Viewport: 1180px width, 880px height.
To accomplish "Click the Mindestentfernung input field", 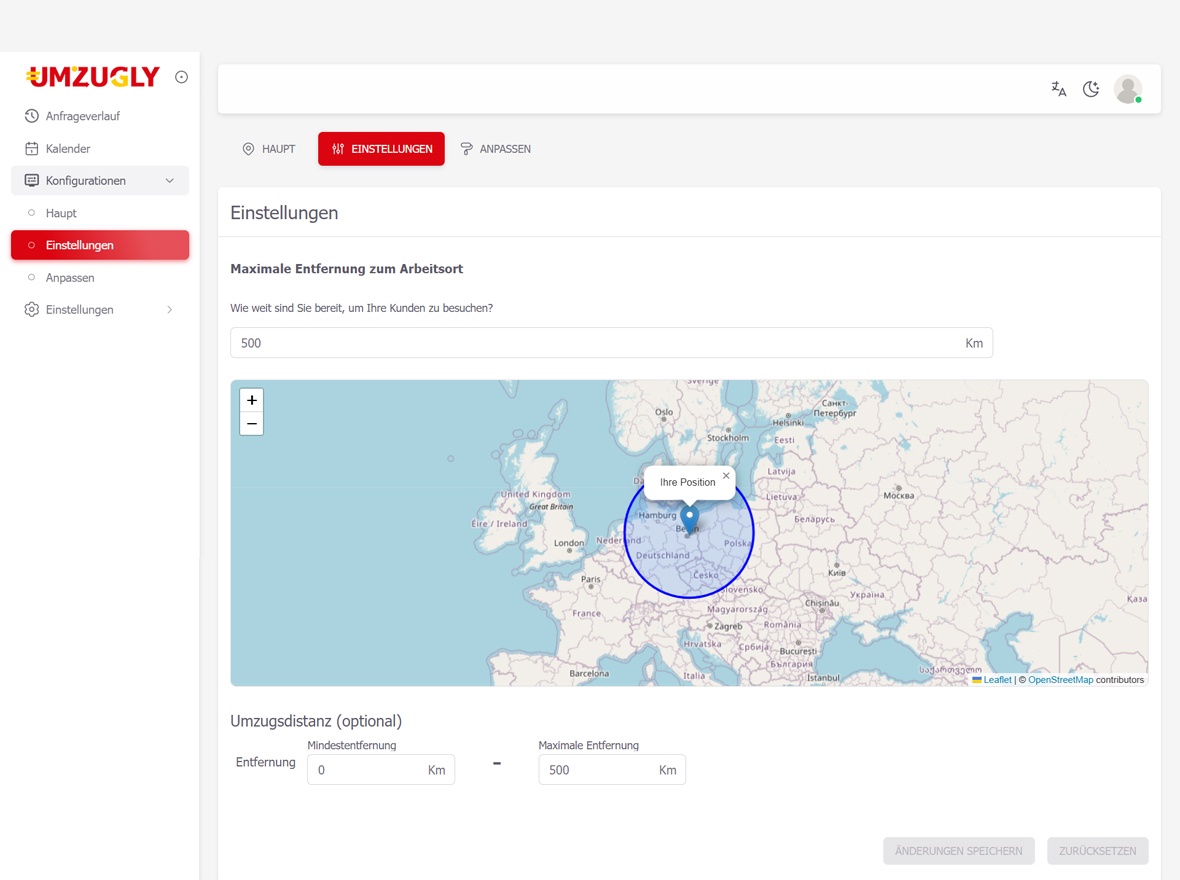I will coord(366,770).
